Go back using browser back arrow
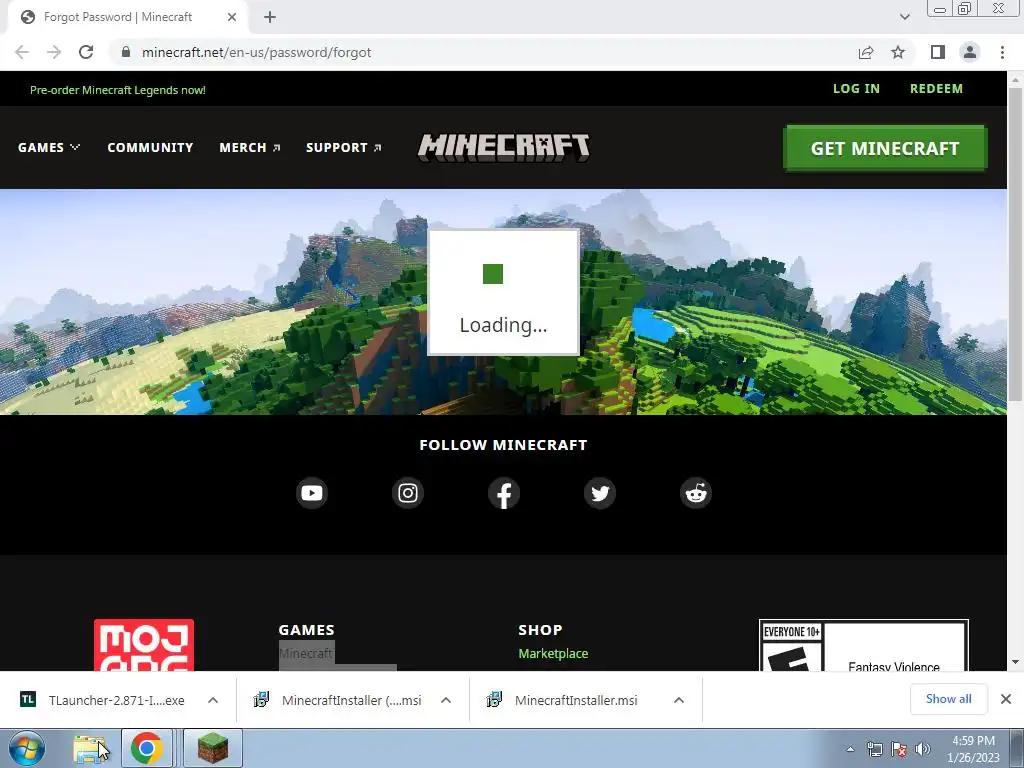1024x768 pixels. click(22, 52)
